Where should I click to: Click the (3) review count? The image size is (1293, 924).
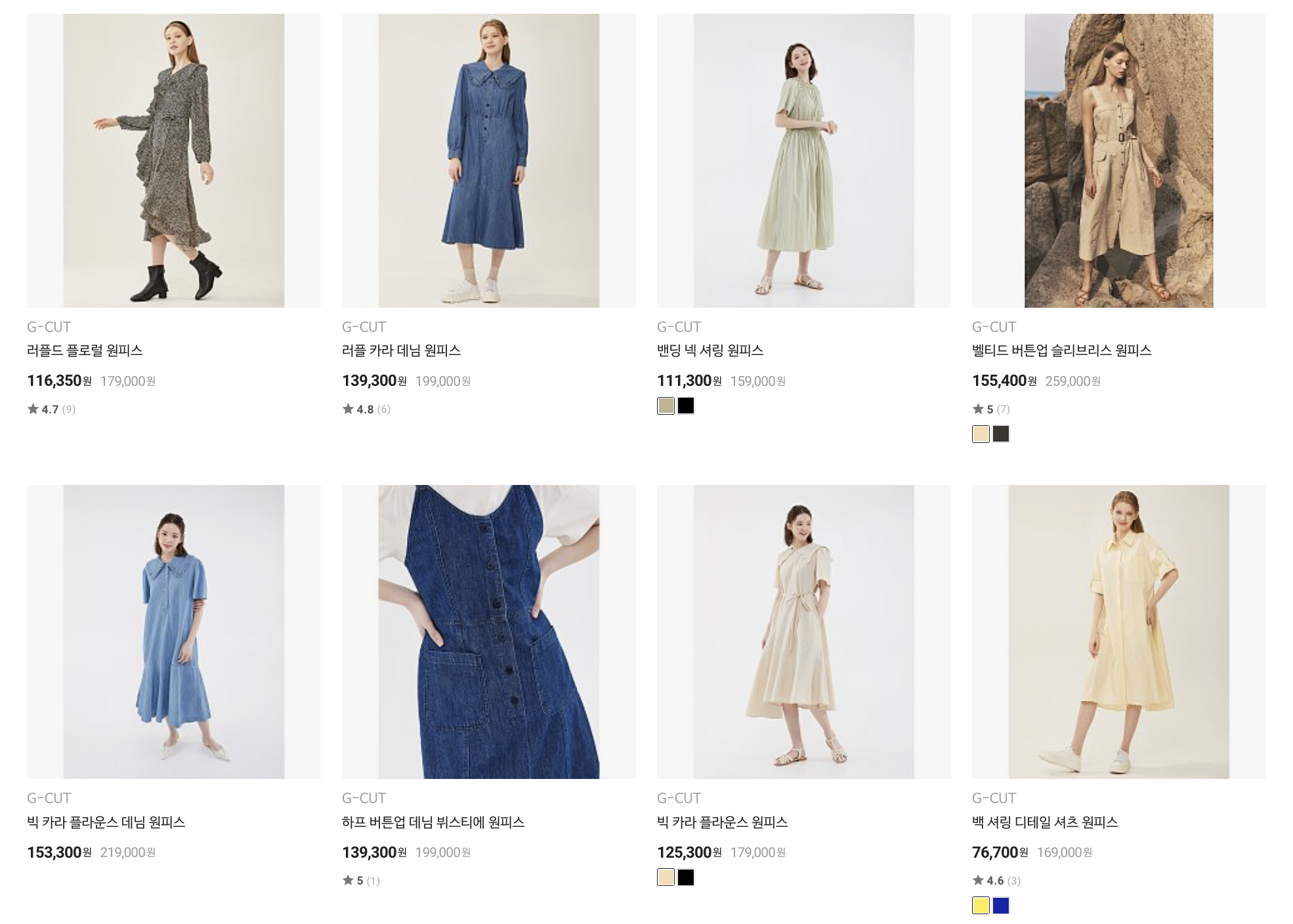(1014, 880)
